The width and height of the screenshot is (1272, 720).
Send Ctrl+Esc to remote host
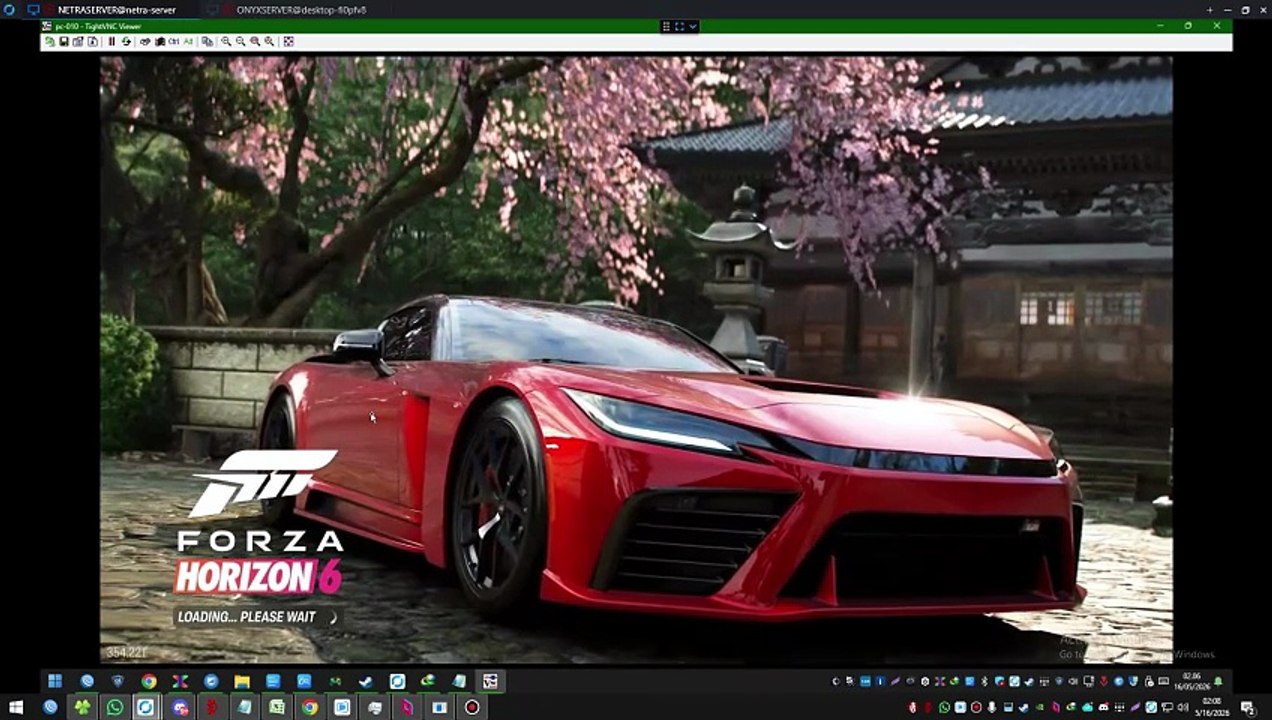click(159, 42)
